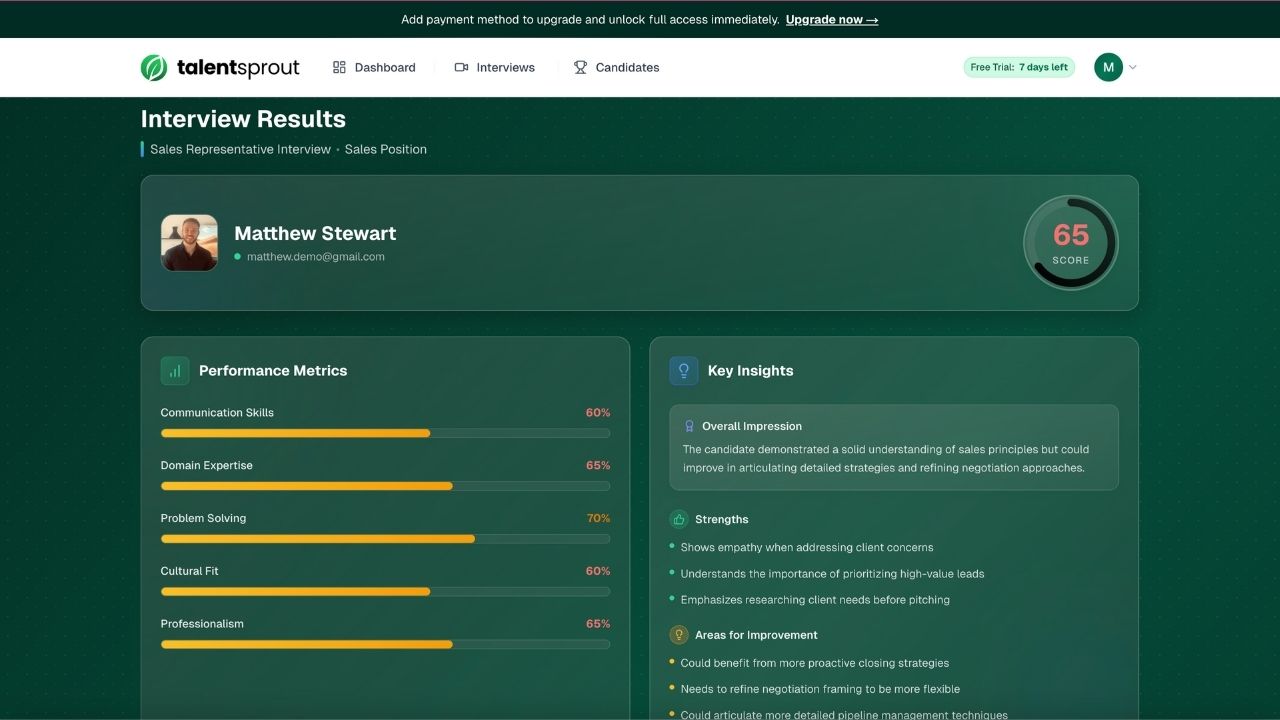1280x720 pixels.
Task: Click the Communication Skills progress bar
Action: [385, 433]
